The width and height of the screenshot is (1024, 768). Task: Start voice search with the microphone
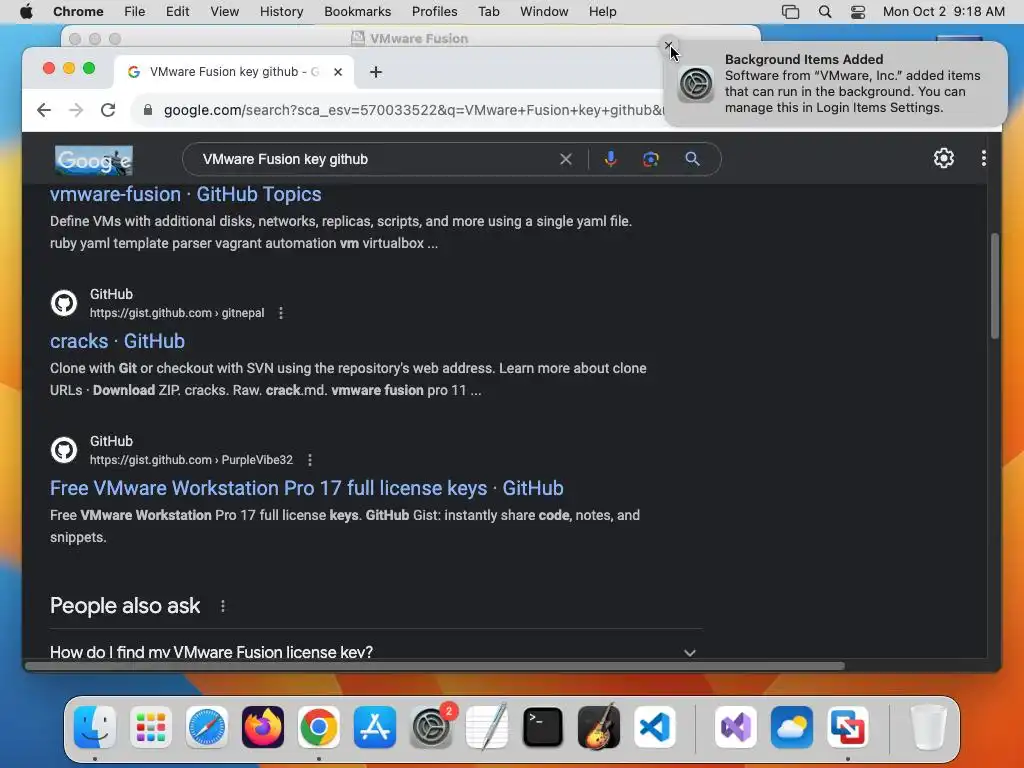(610, 159)
